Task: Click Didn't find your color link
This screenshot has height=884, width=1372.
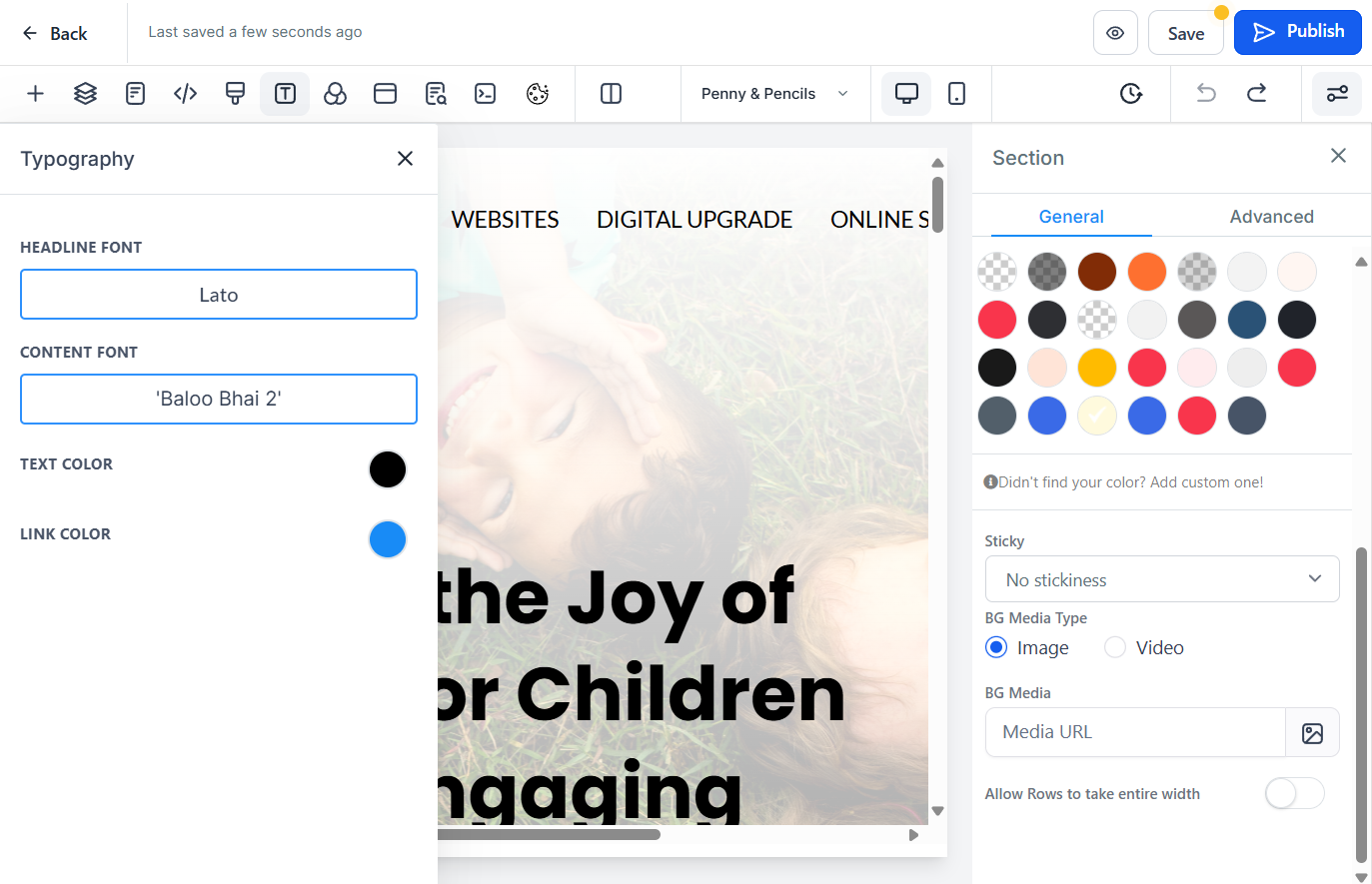Action: tap(1130, 482)
